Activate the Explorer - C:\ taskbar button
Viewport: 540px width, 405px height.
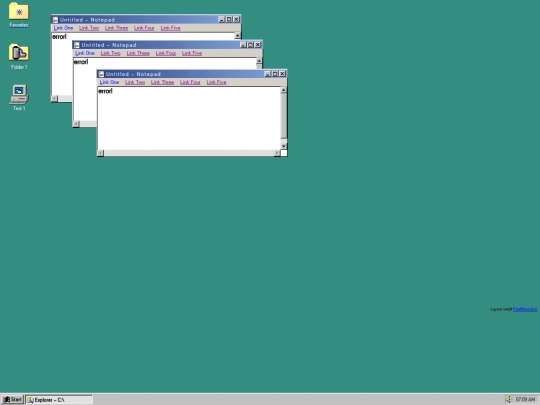[x=59, y=399]
